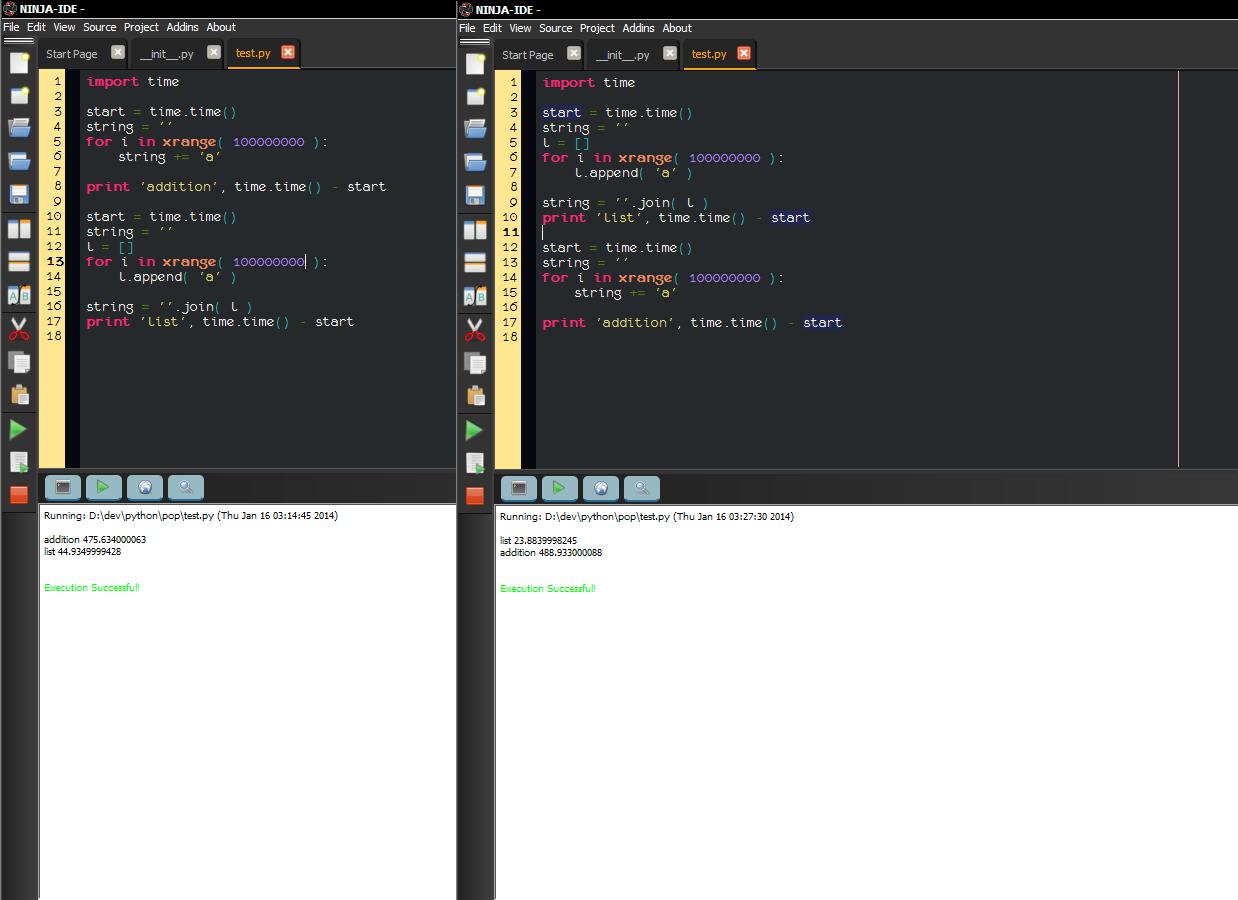Close __init__.py tab in right window
The height and width of the screenshot is (900, 1238).
click(x=670, y=53)
